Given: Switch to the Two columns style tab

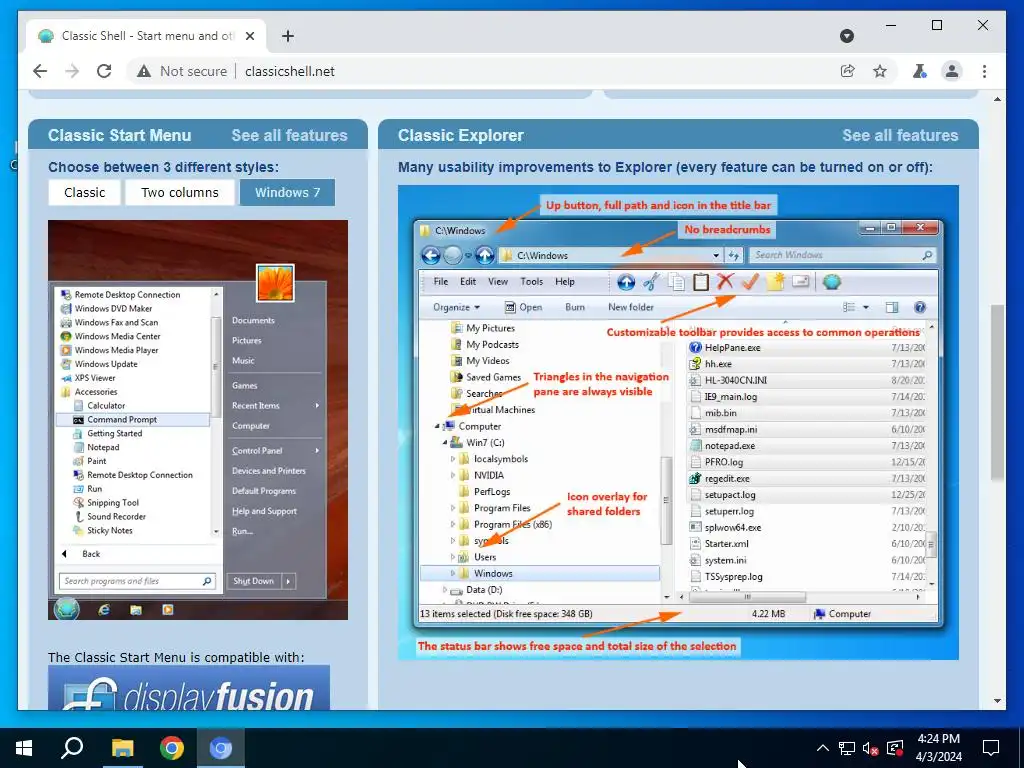Looking at the screenshot, I should coord(180,193).
